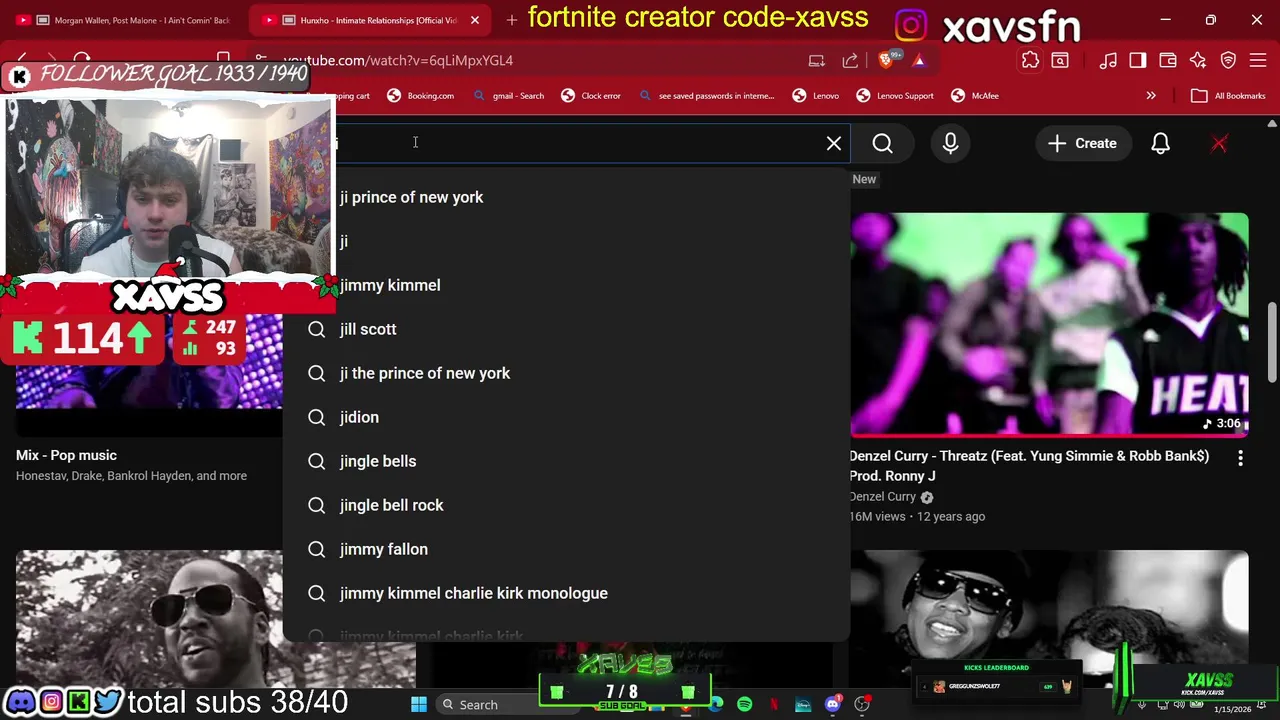Choose 'ji the prince of new york' suggestion
1280x720 pixels.
(566, 373)
